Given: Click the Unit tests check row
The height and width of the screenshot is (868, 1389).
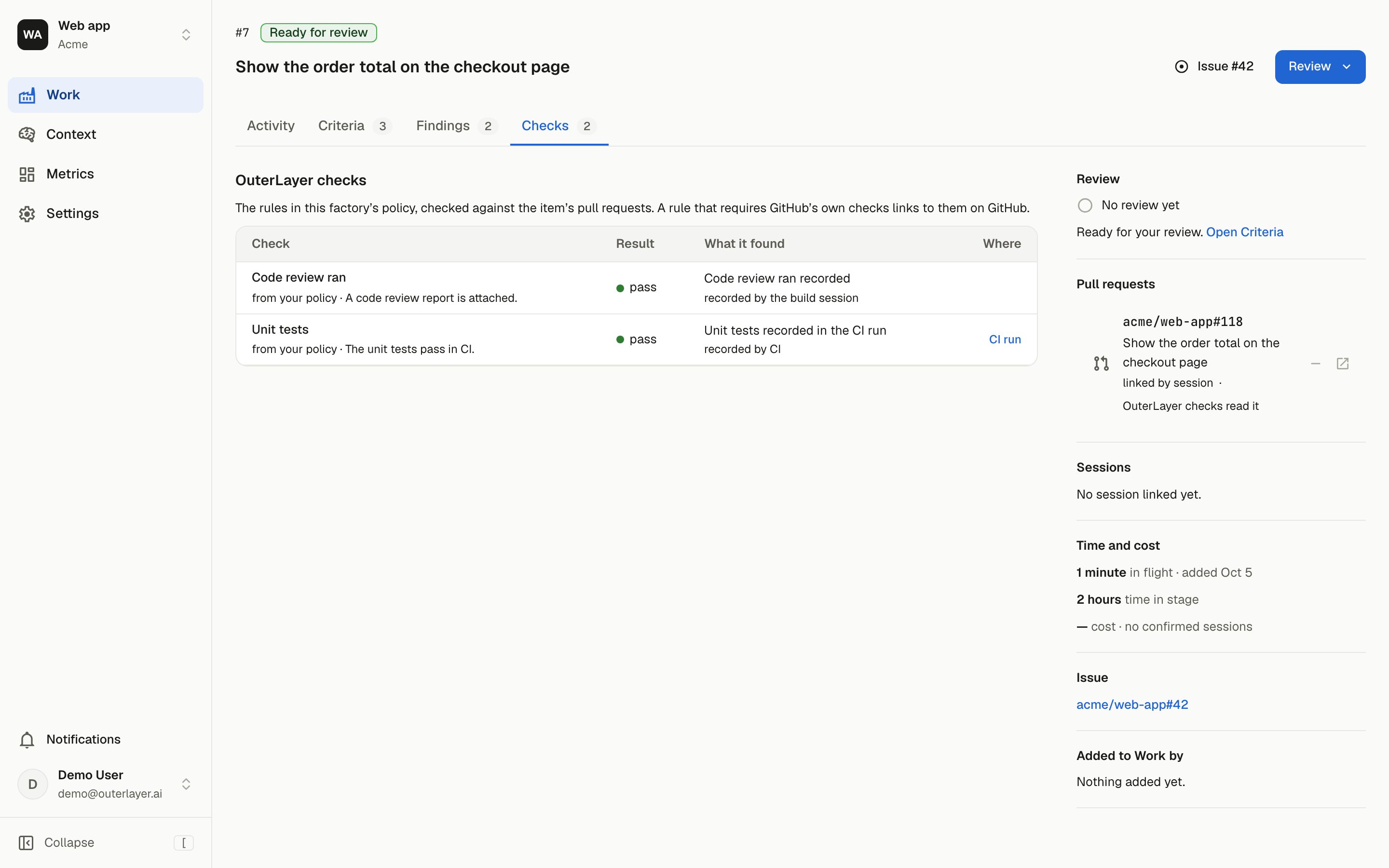Looking at the screenshot, I should coord(636,339).
